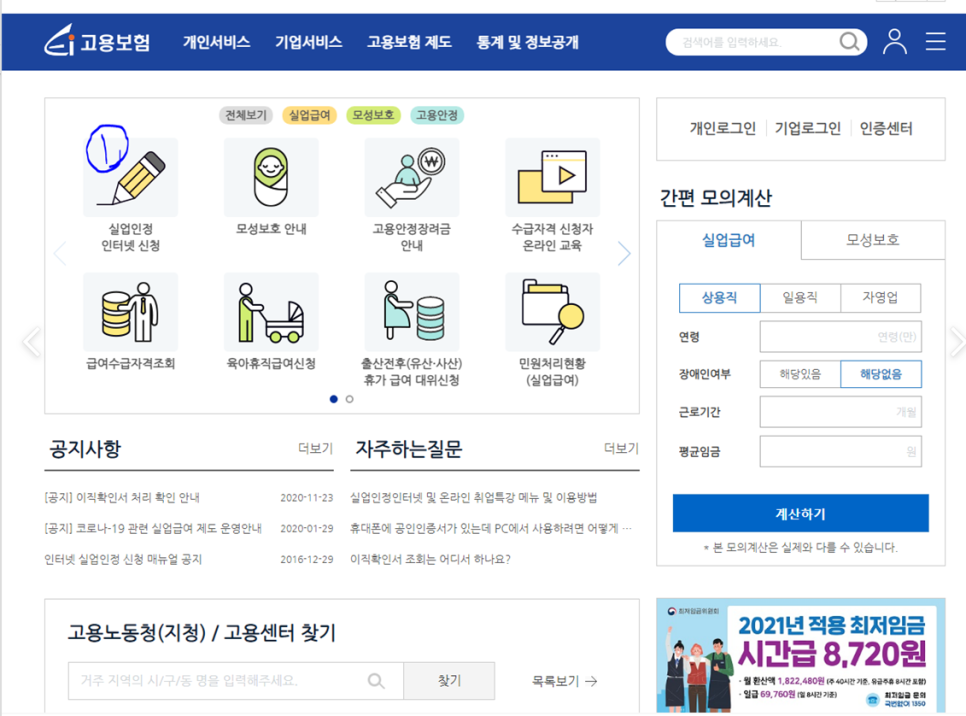Select the 상용직 employment type option
Image resolution: width=966 pixels, height=716 pixels.
720,298
